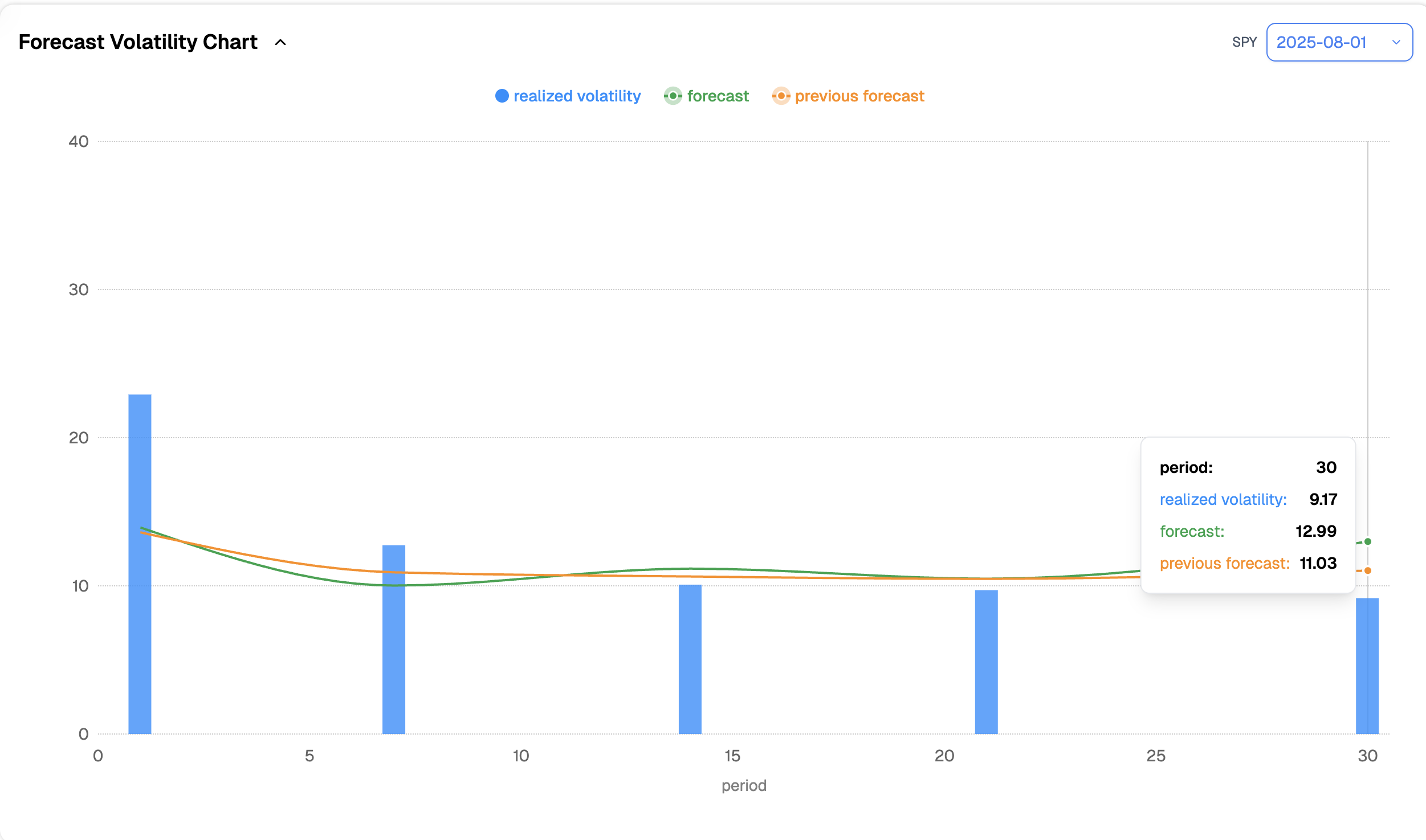
Task: Click the Forecast Volatility Chart title
Action: [x=138, y=42]
